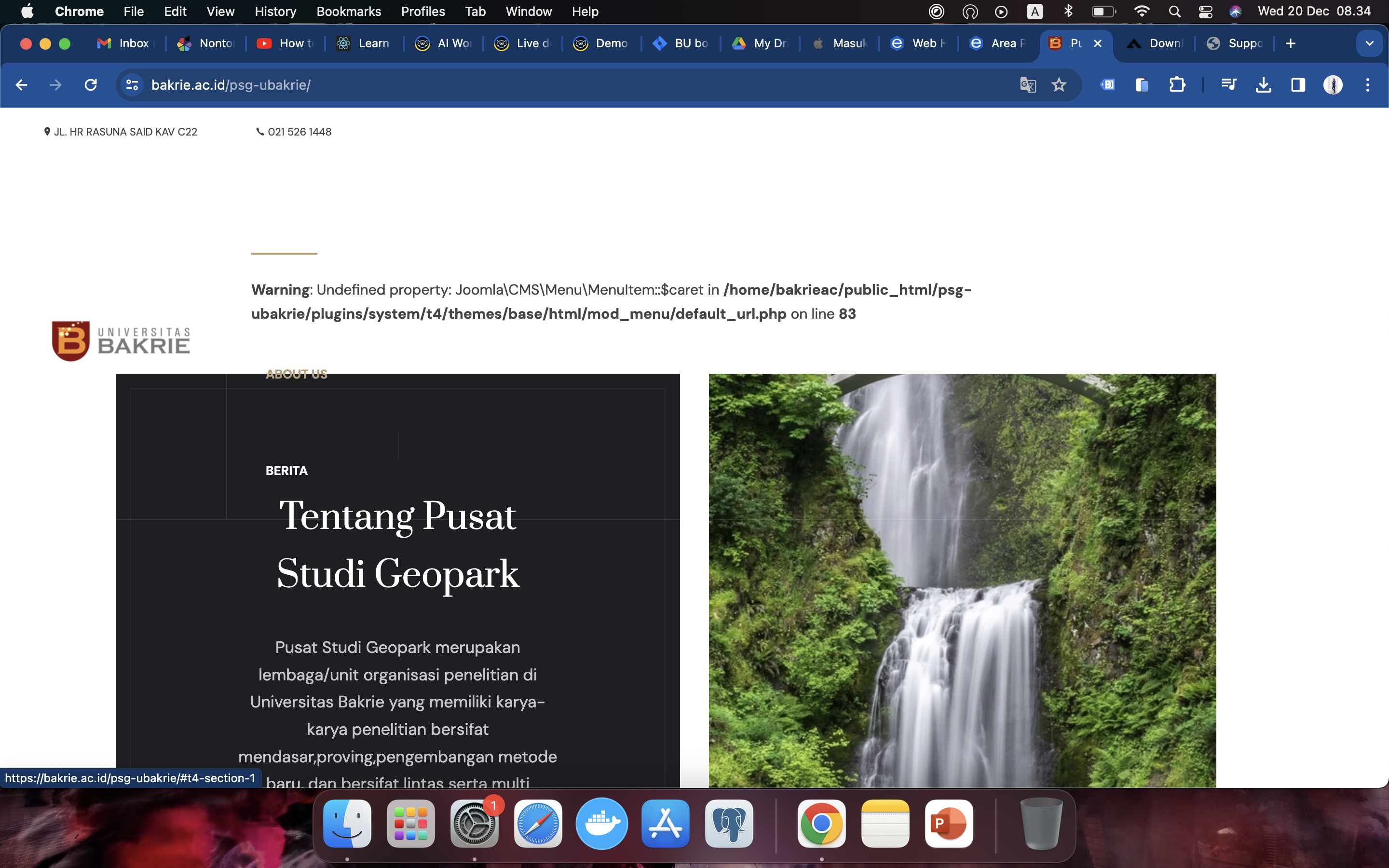Image resolution: width=1389 pixels, height=868 pixels.
Task: Toggle the Chrome side panel
Action: 1298,85
